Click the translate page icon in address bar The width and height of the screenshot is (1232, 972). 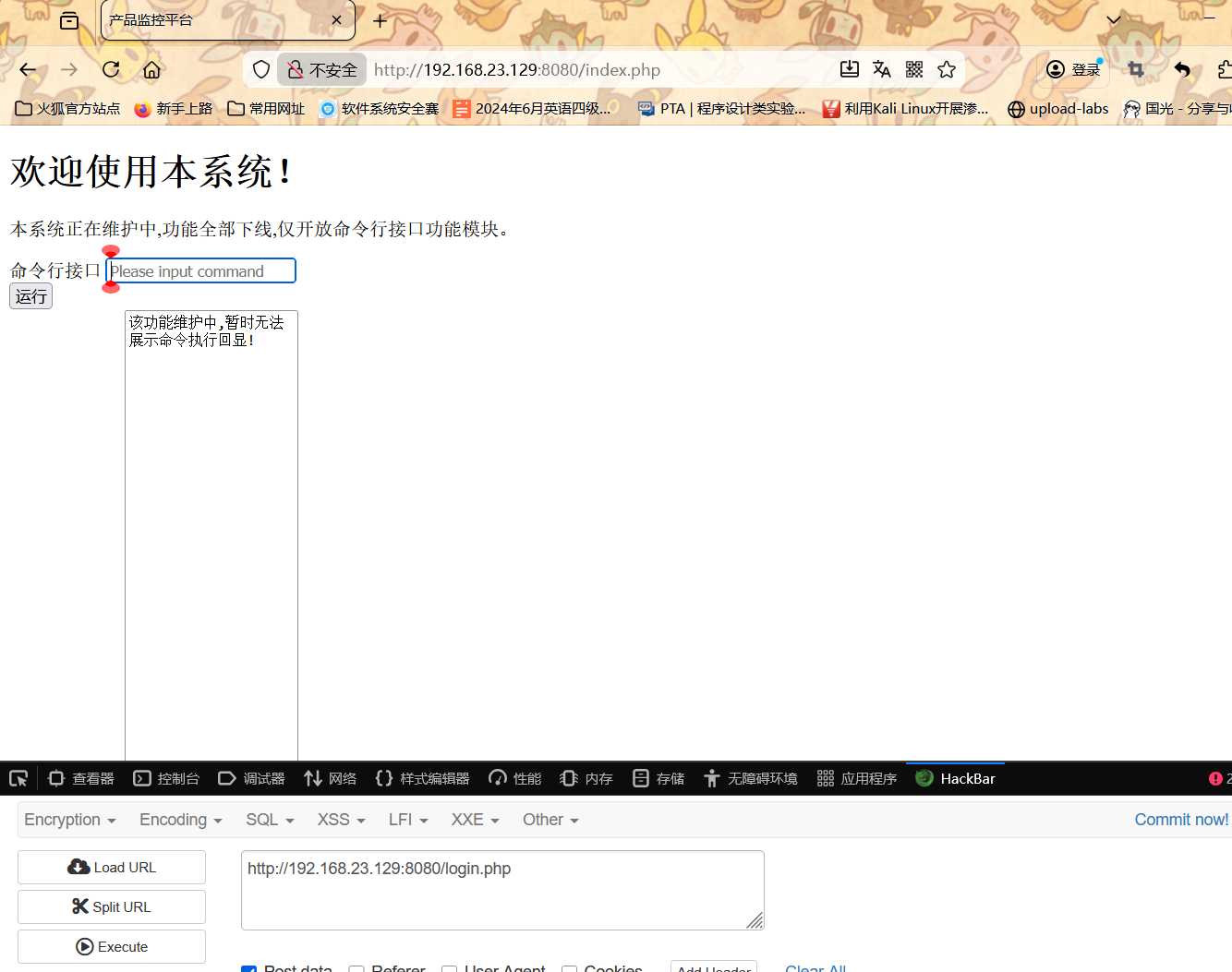(x=881, y=69)
